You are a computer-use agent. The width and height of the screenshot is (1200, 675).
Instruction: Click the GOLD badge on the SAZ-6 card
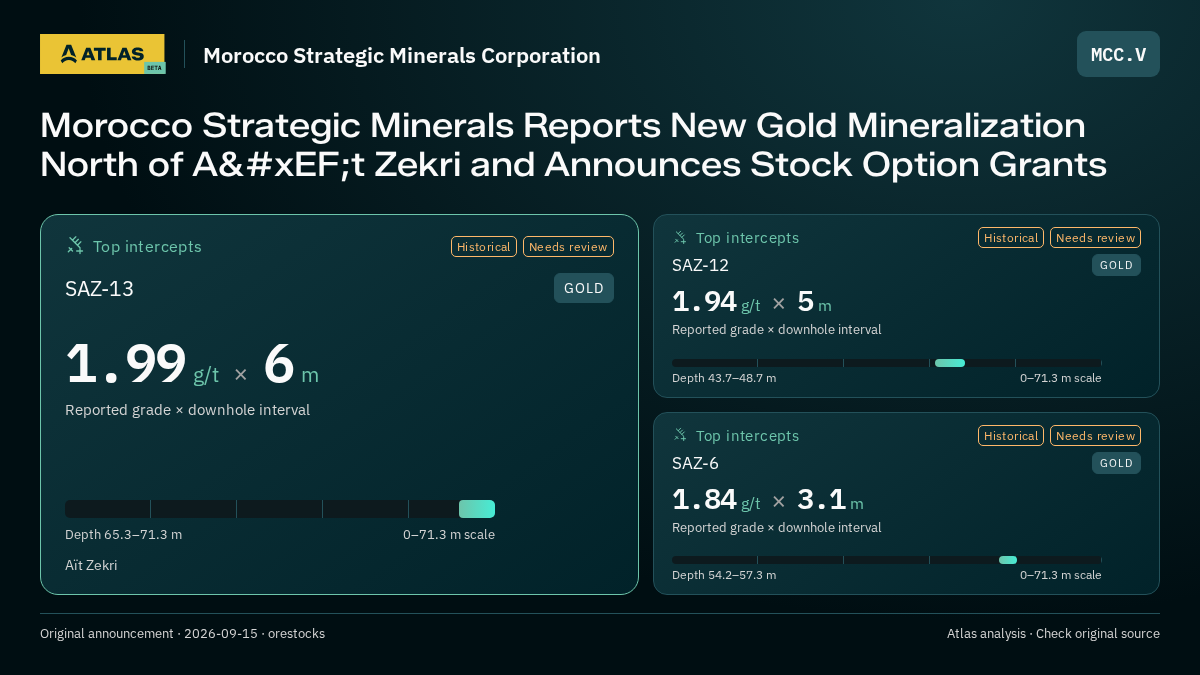[1116, 463]
